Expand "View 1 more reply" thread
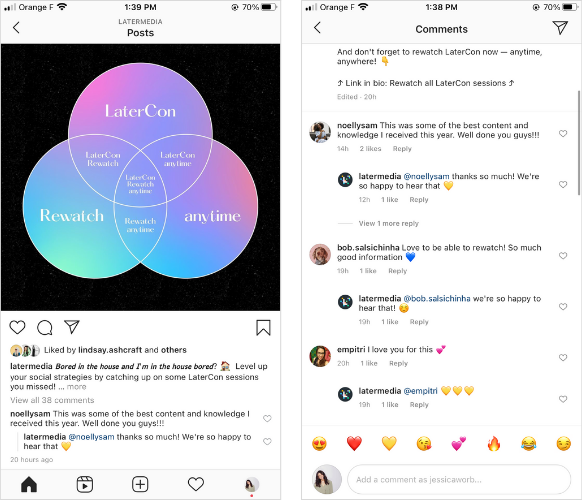Screen dimensions: 582x500 [x=389, y=223]
